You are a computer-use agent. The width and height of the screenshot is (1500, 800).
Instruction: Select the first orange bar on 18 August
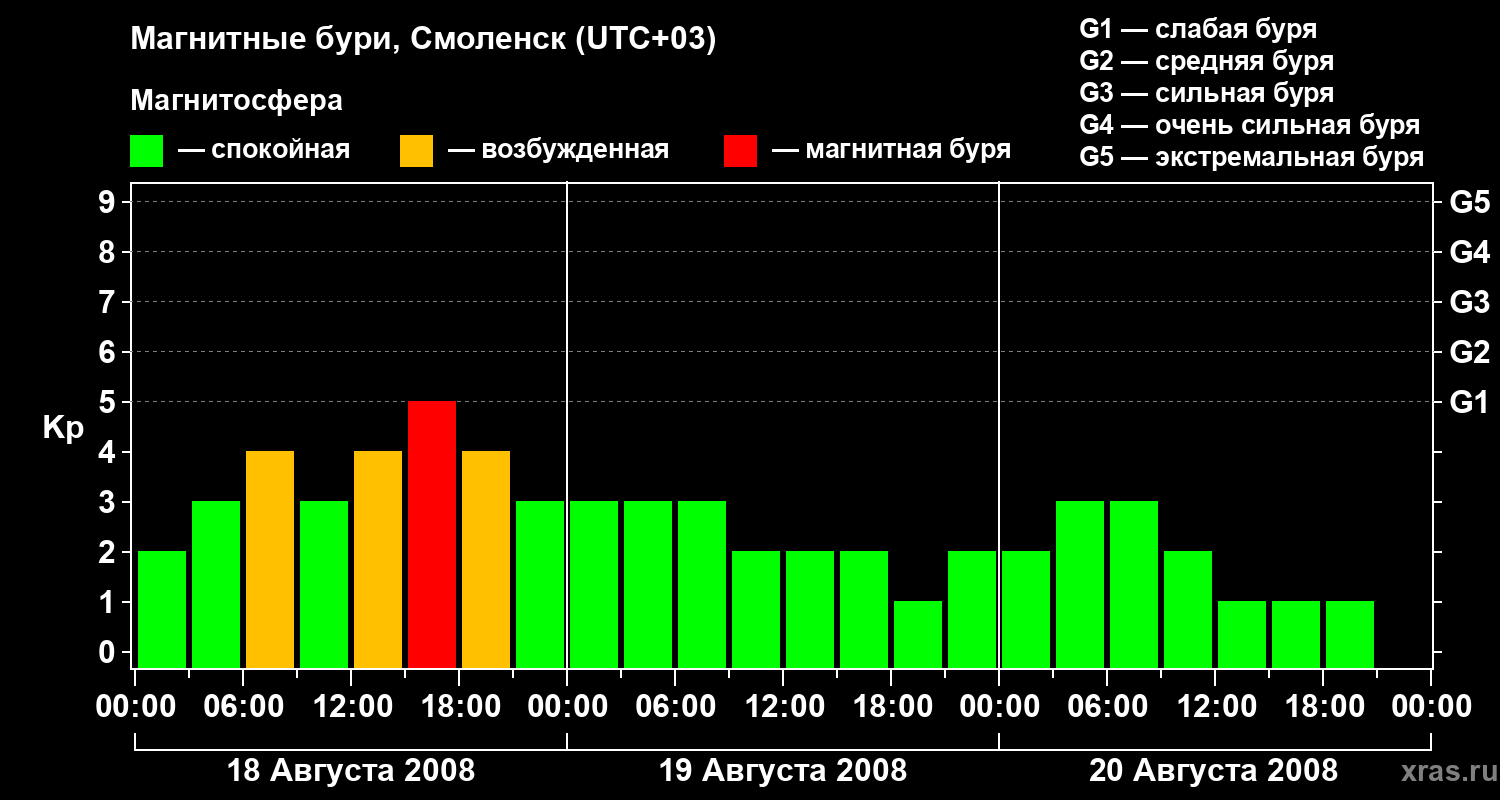point(270,559)
